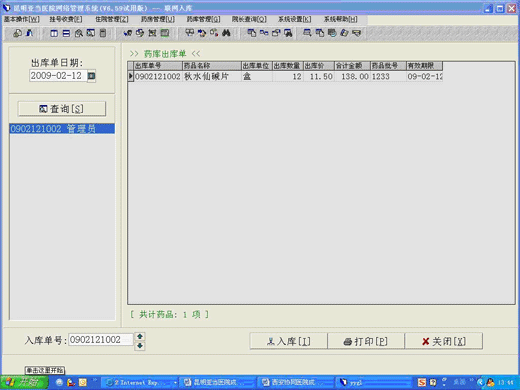Click the two-column layout toolbar icon
This screenshot has height=390, width=520.
click(x=54, y=33)
